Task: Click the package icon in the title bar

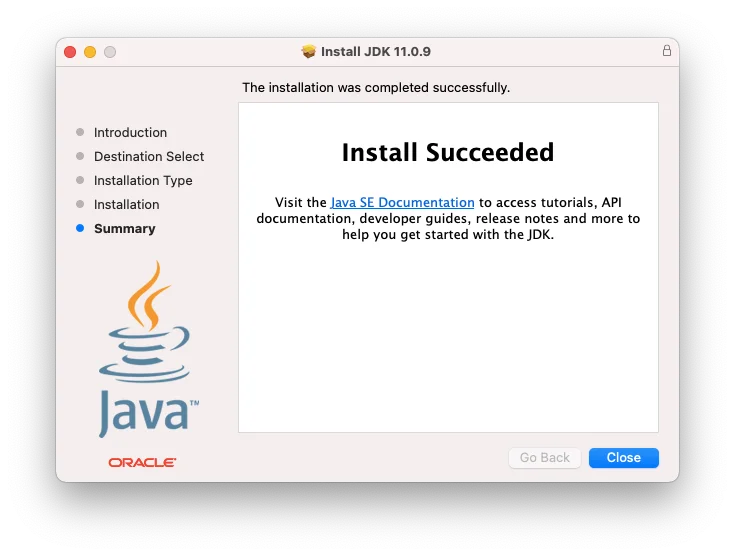Action: coord(308,52)
